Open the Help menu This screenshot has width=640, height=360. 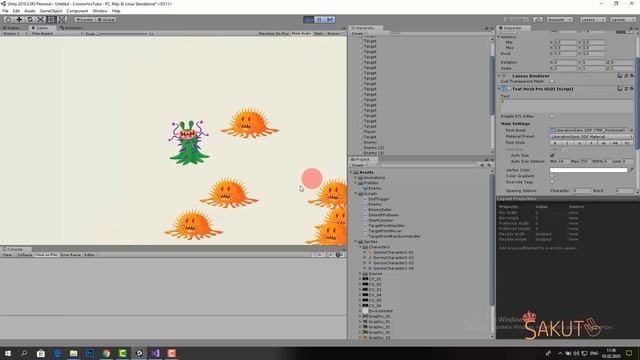pos(116,11)
